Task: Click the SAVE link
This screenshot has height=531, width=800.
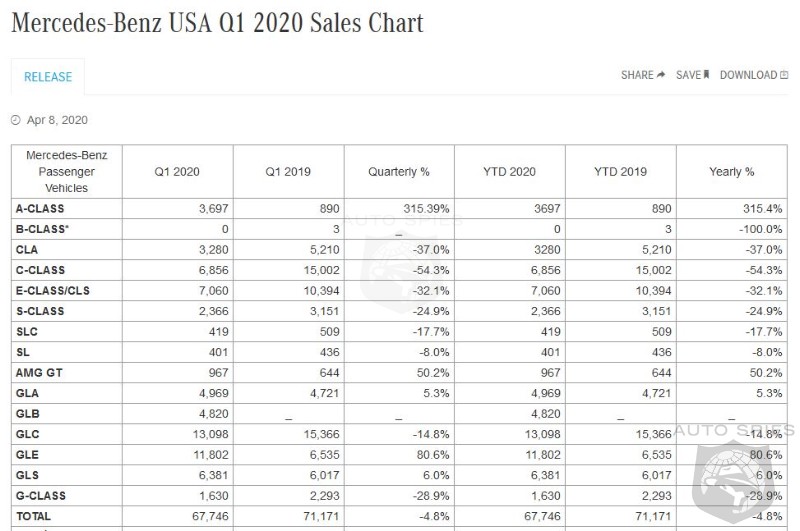Action: coord(688,75)
